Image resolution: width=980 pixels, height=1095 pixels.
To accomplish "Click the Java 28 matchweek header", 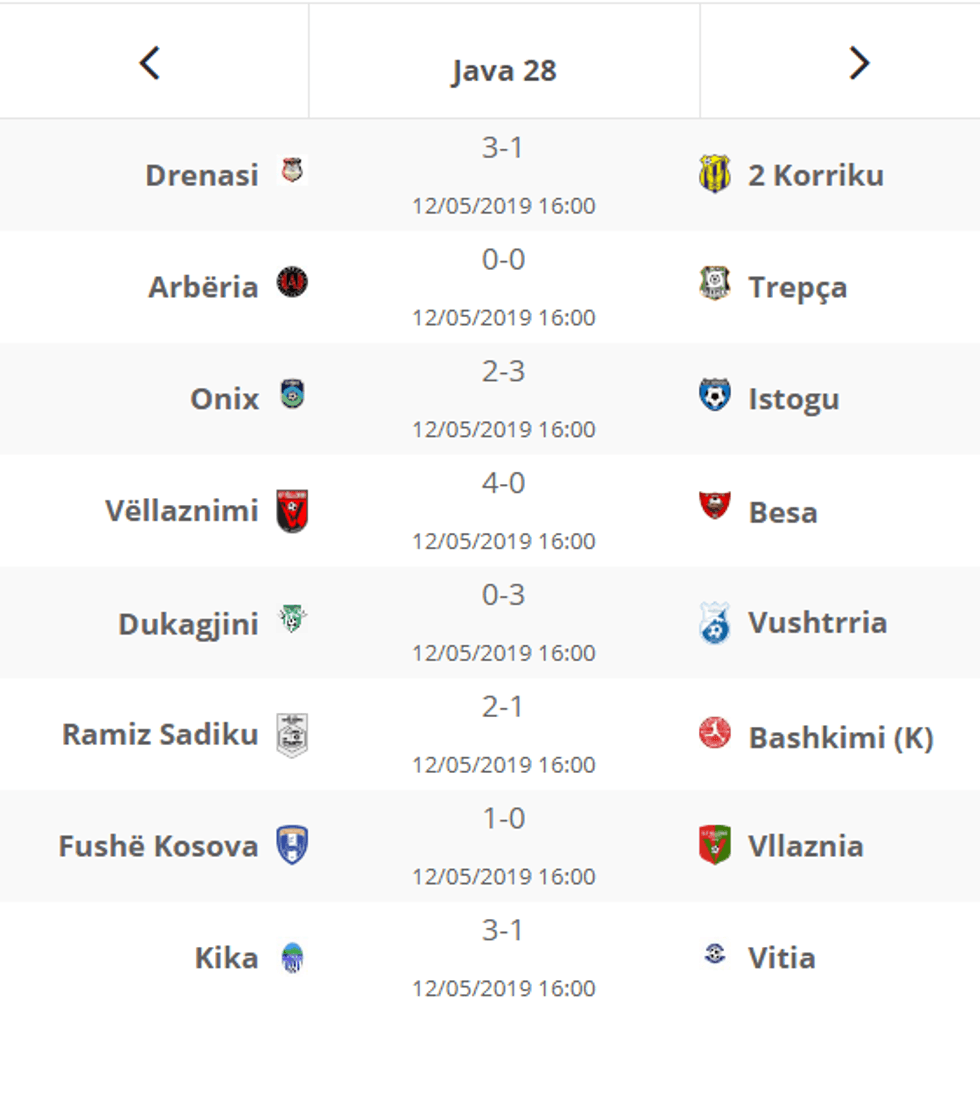I will (x=504, y=71).
